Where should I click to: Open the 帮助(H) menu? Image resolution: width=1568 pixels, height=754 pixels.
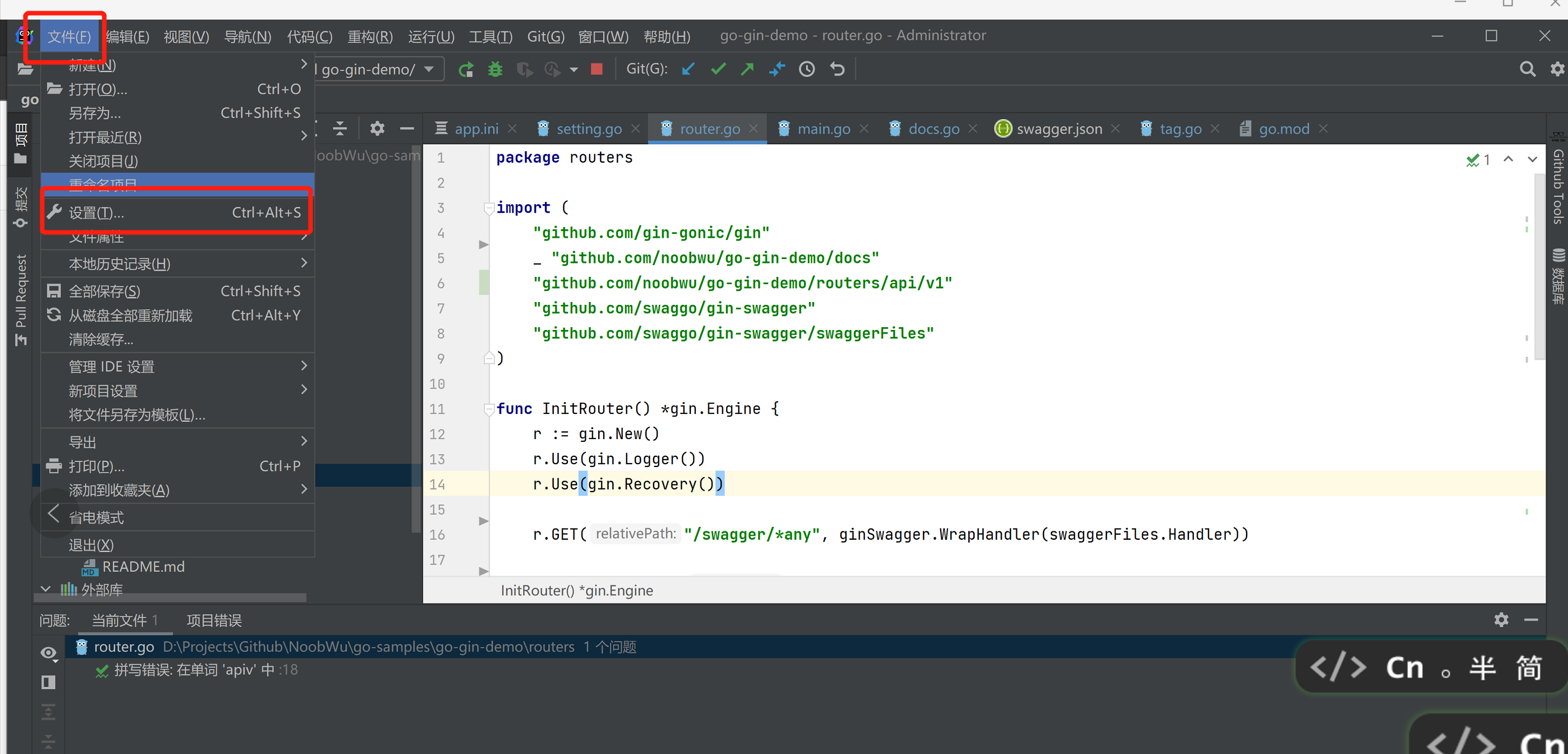tap(666, 36)
